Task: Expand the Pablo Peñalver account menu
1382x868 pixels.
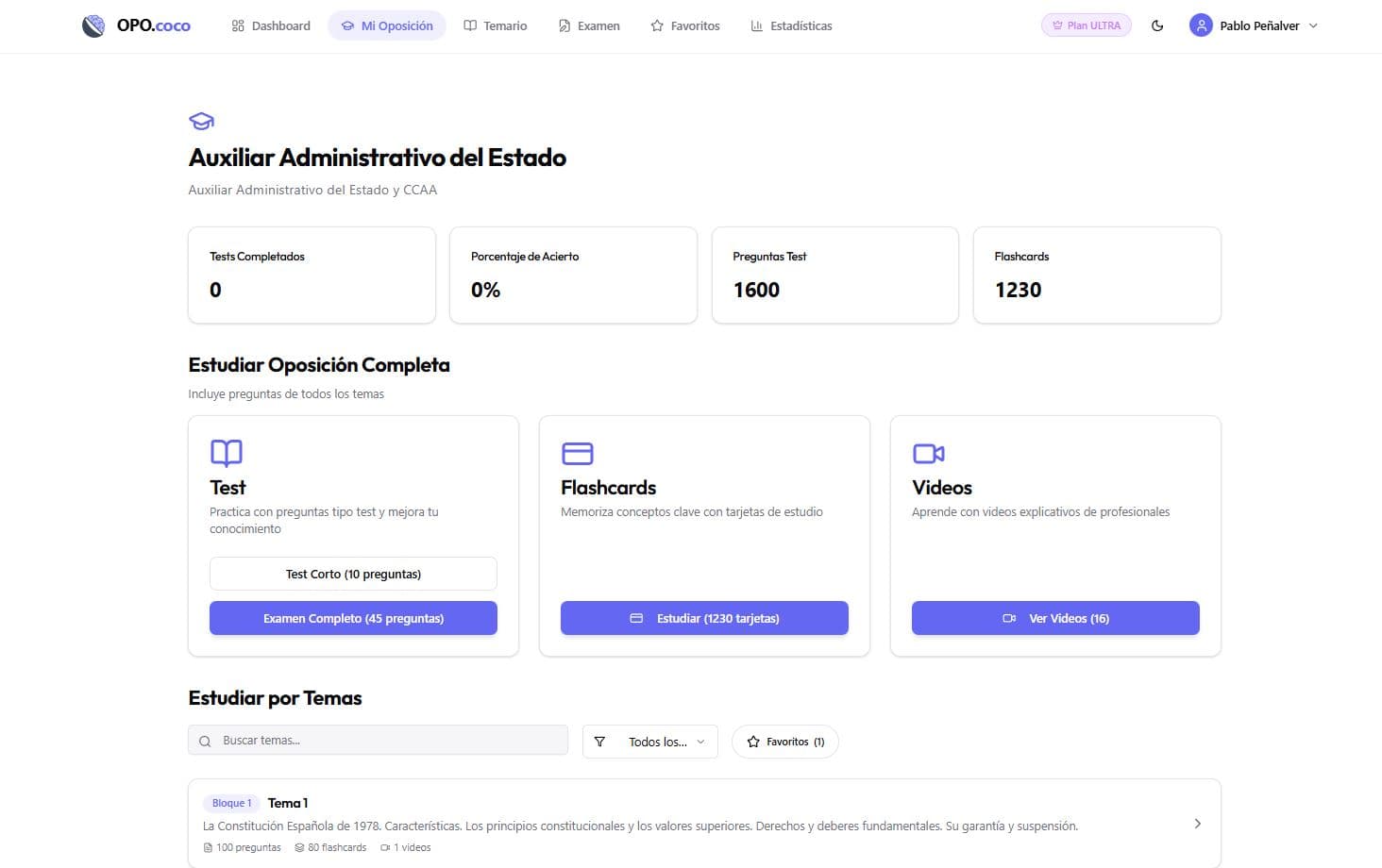Action: [x=1312, y=26]
